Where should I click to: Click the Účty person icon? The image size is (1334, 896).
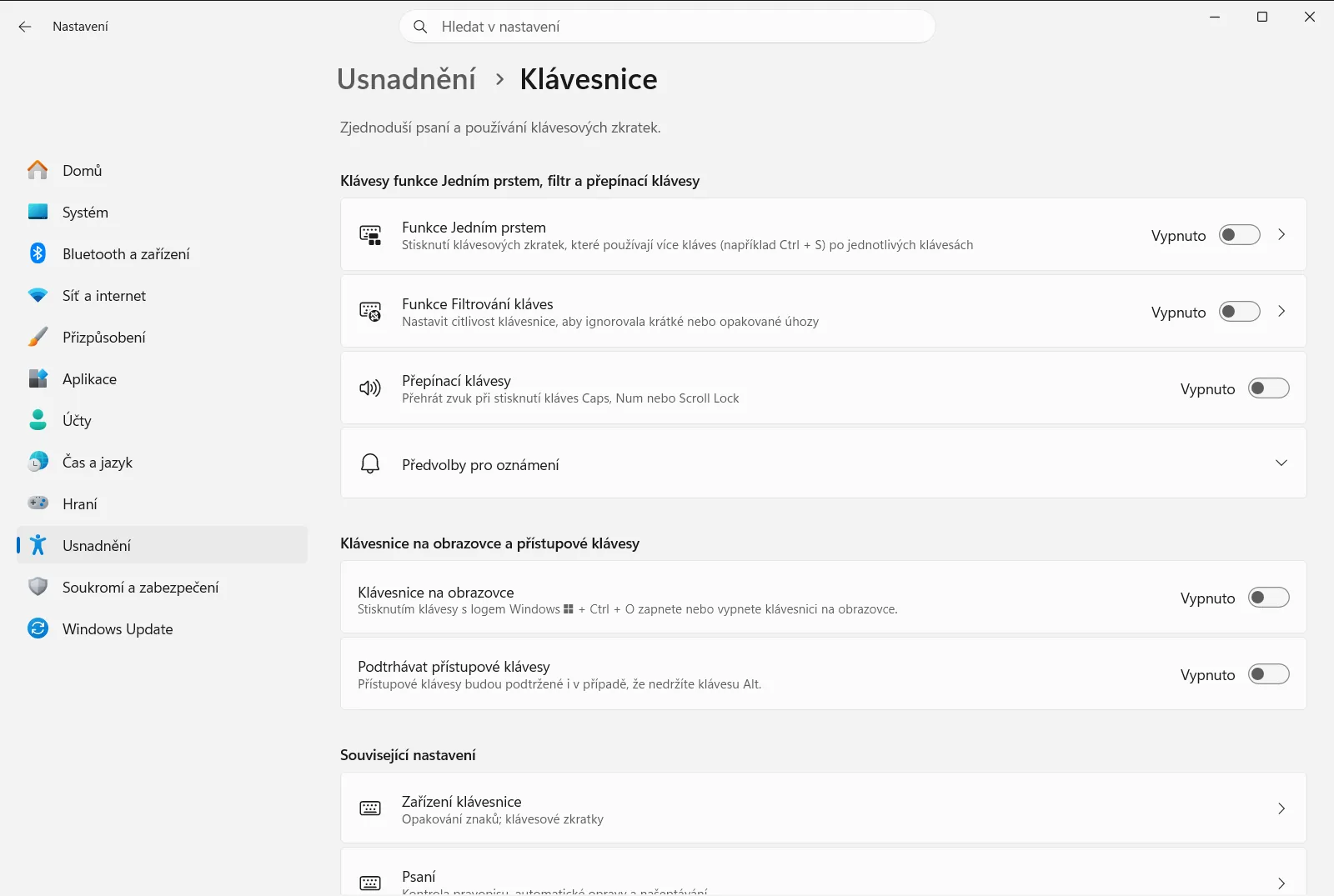[x=38, y=420]
